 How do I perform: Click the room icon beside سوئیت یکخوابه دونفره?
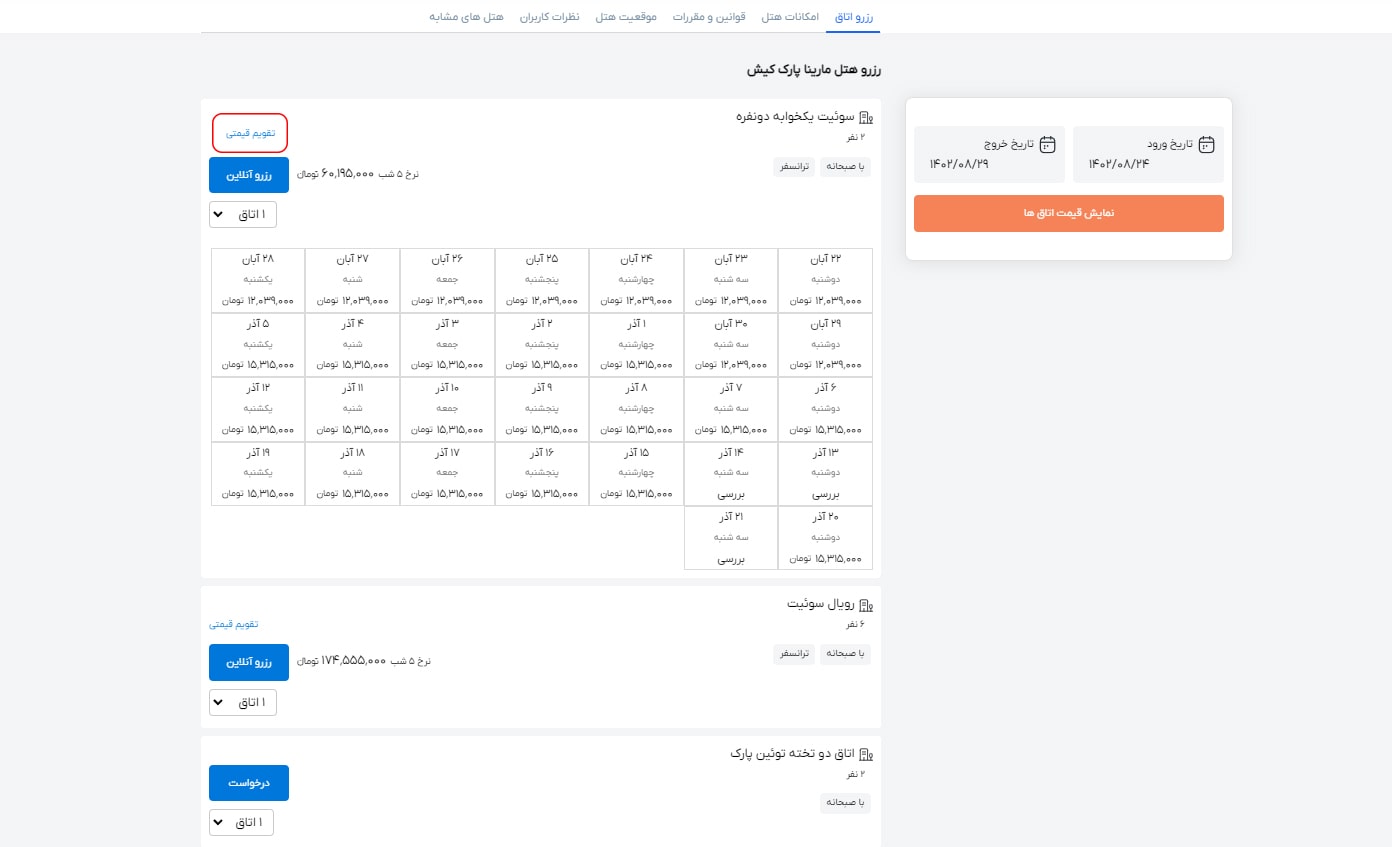pos(865,115)
